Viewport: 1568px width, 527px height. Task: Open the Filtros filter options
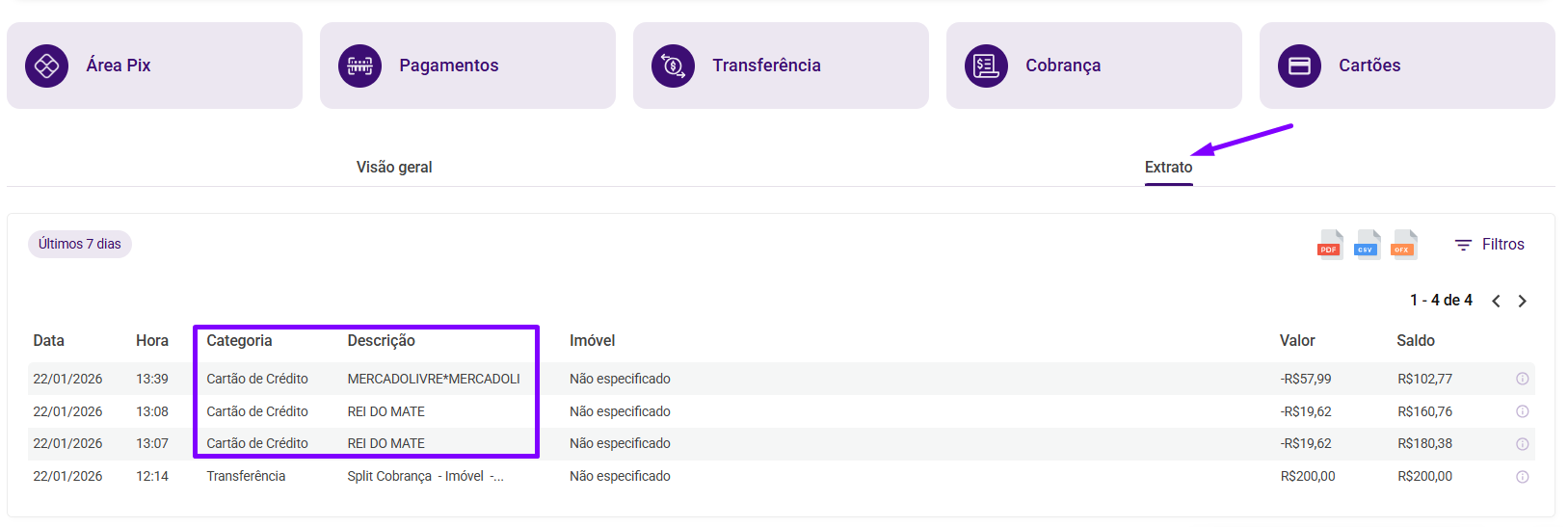(1489, 245)
